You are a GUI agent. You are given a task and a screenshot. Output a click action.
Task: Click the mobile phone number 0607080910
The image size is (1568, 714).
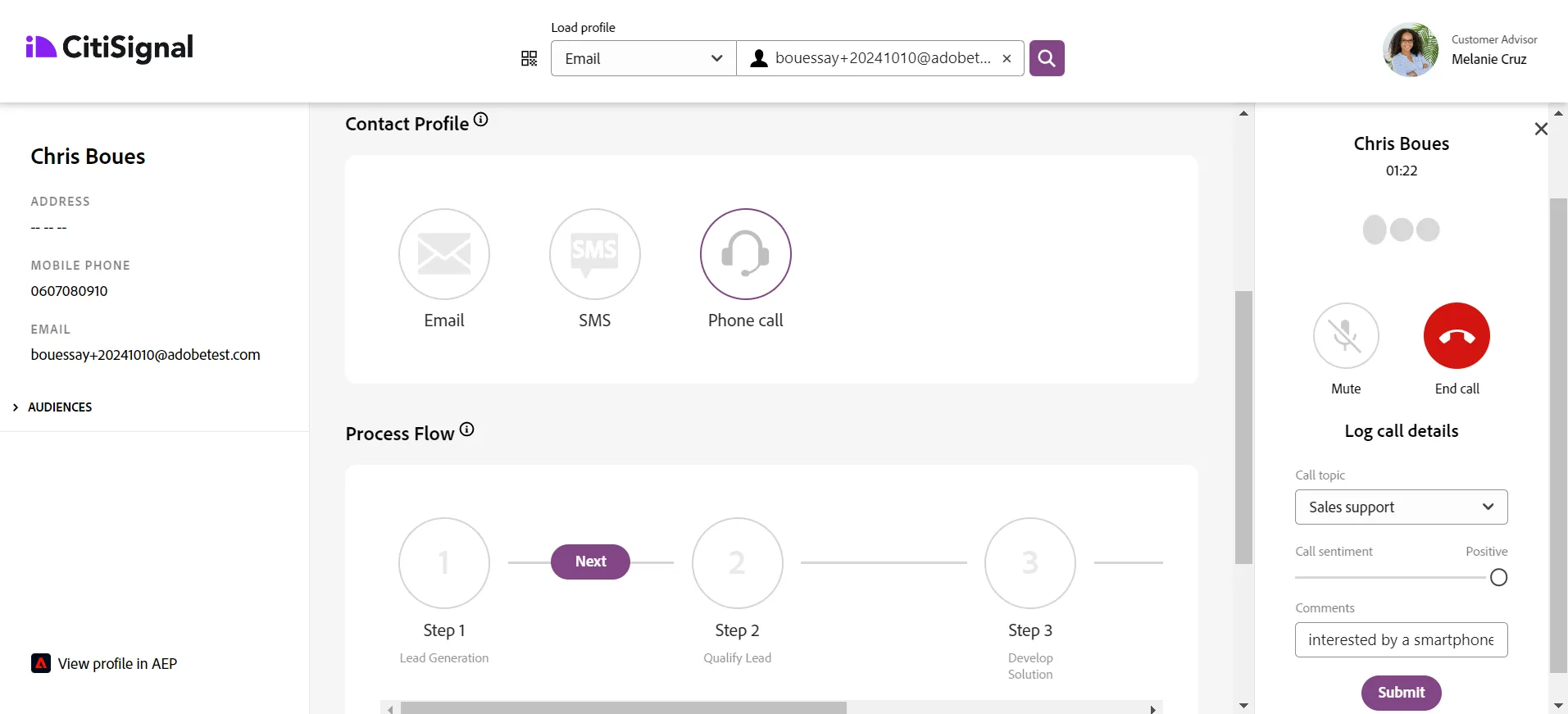coord(69,291)
